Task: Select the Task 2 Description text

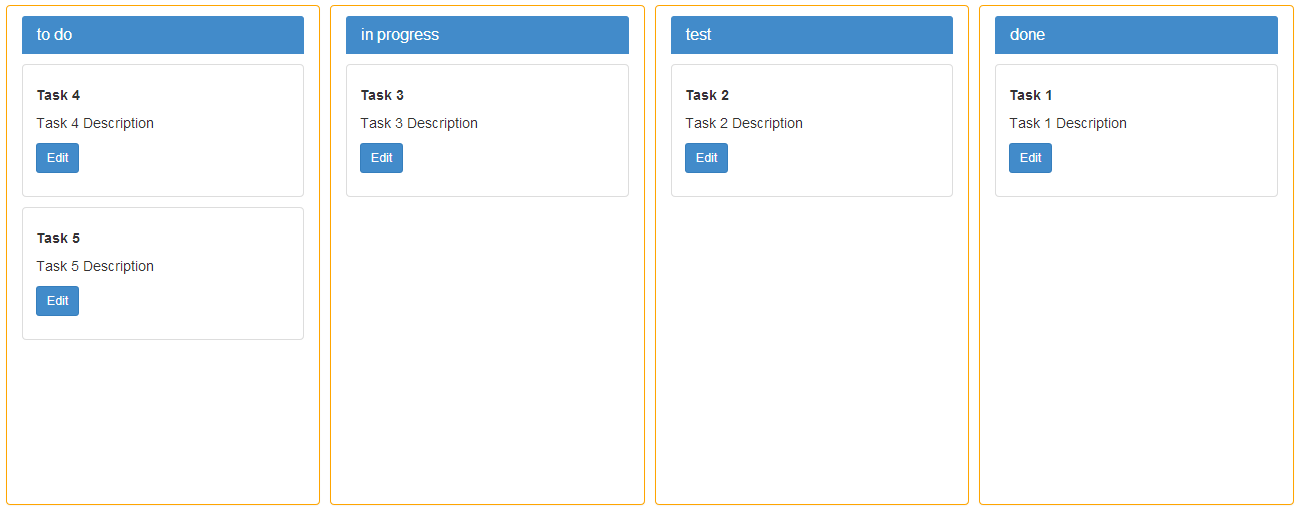Action: point(744,123)
